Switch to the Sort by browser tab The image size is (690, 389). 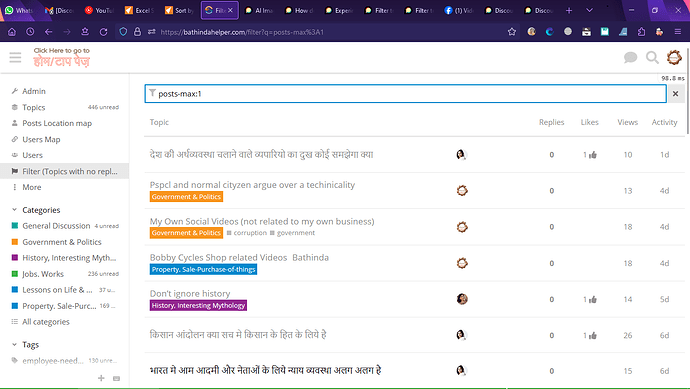point(179,10)
